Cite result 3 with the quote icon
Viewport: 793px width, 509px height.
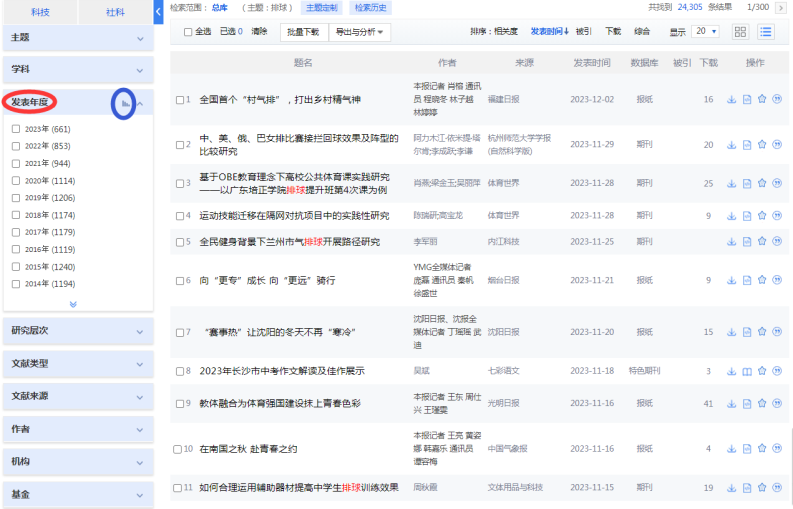[x=777, y=183]
